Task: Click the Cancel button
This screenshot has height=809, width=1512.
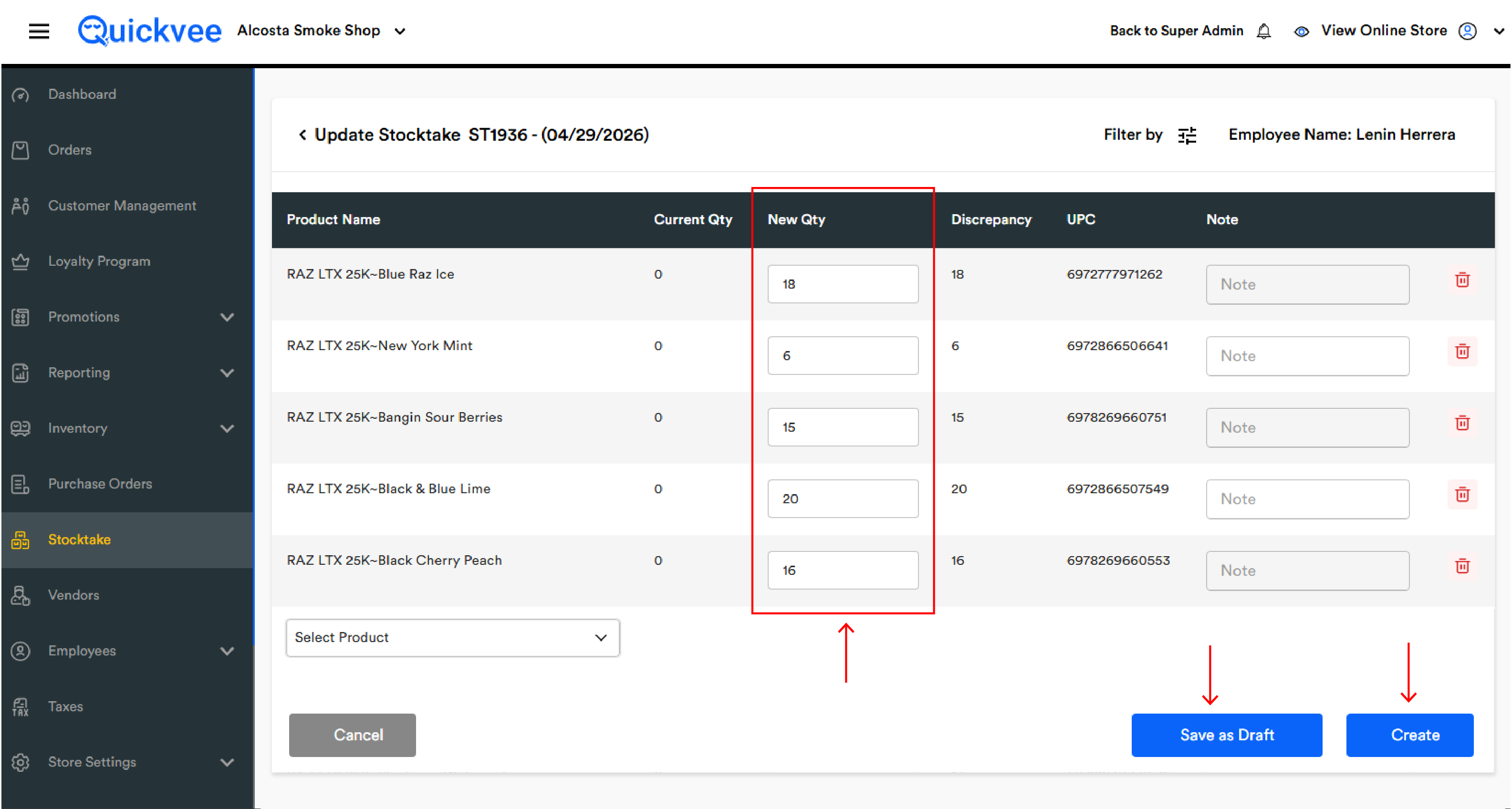Action: point(352,735)
